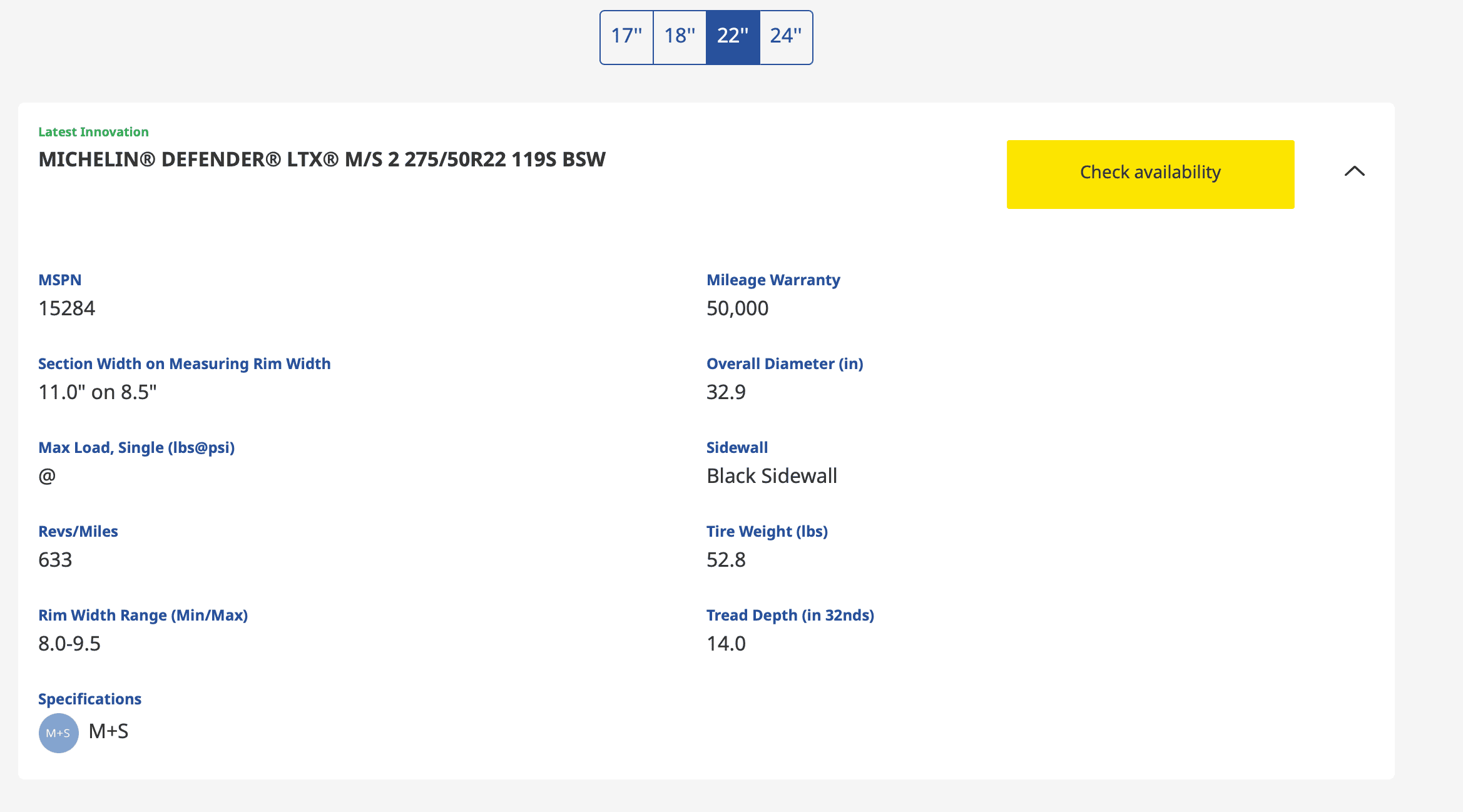Select the 24" rim size tab
Screen dimensions: 1463x812
coord(786,37)
